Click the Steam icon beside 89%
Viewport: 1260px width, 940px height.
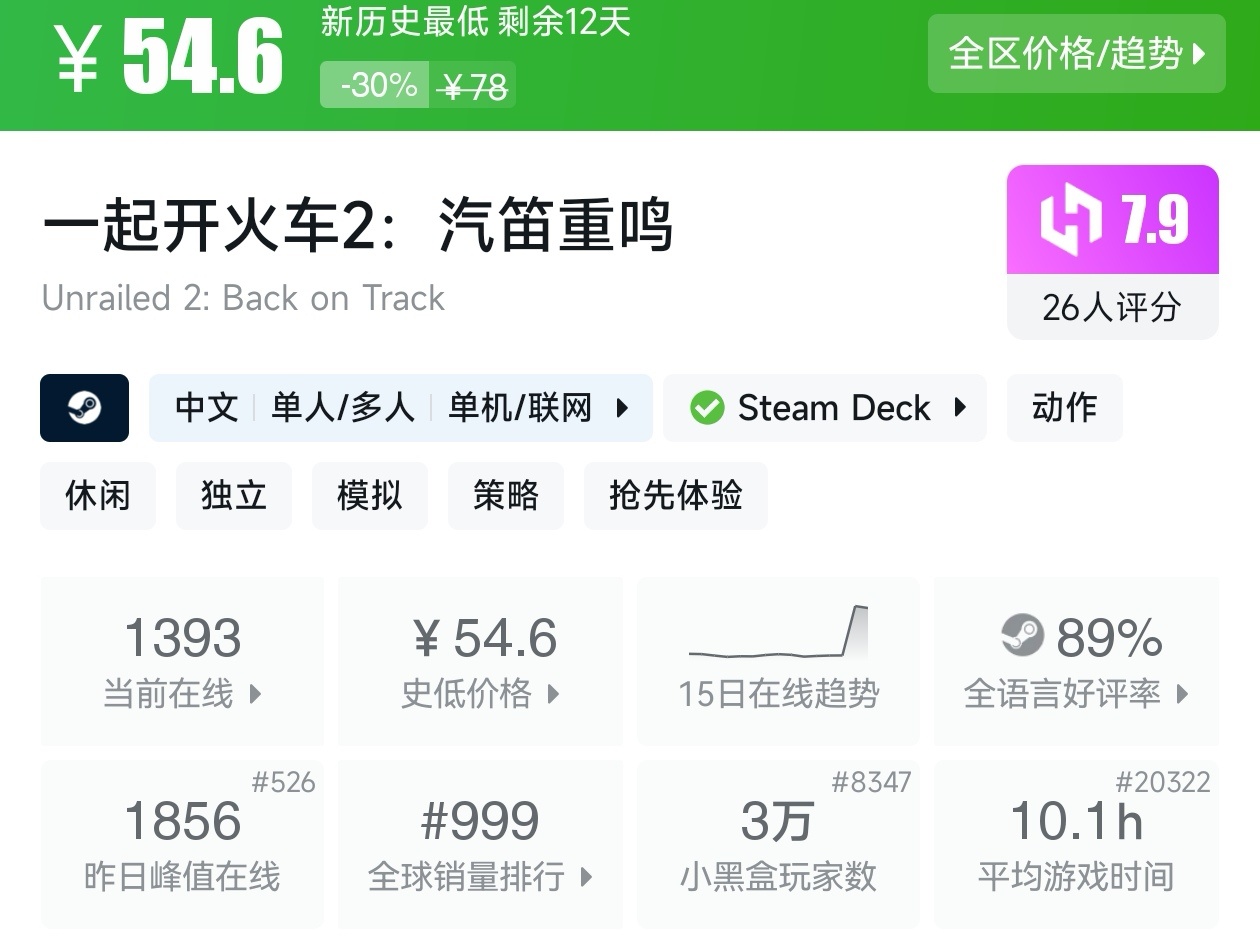1022,636
